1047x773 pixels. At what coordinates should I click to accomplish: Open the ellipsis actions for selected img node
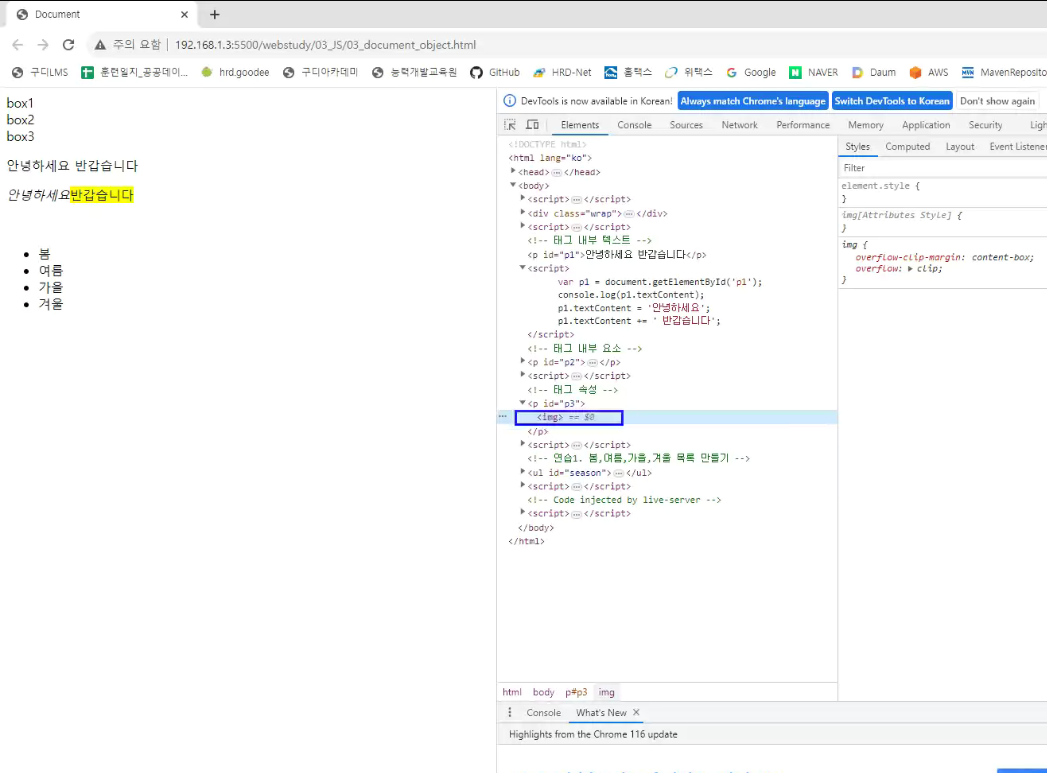point(503,417)
